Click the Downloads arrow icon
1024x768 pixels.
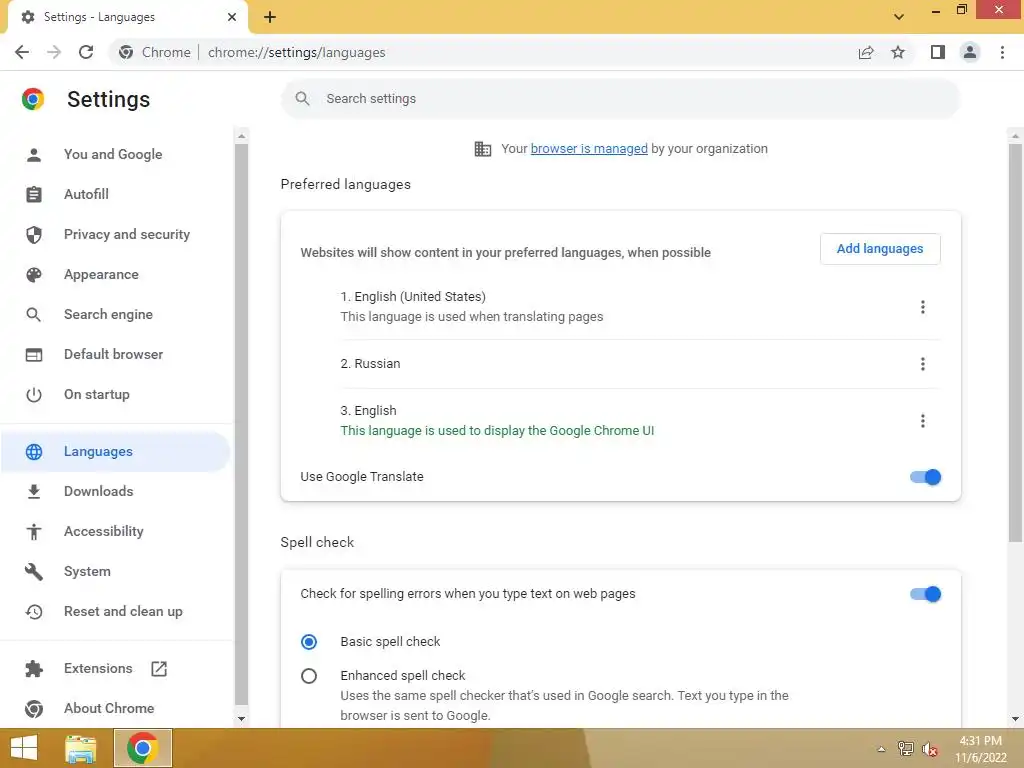[x=34, y=491]
